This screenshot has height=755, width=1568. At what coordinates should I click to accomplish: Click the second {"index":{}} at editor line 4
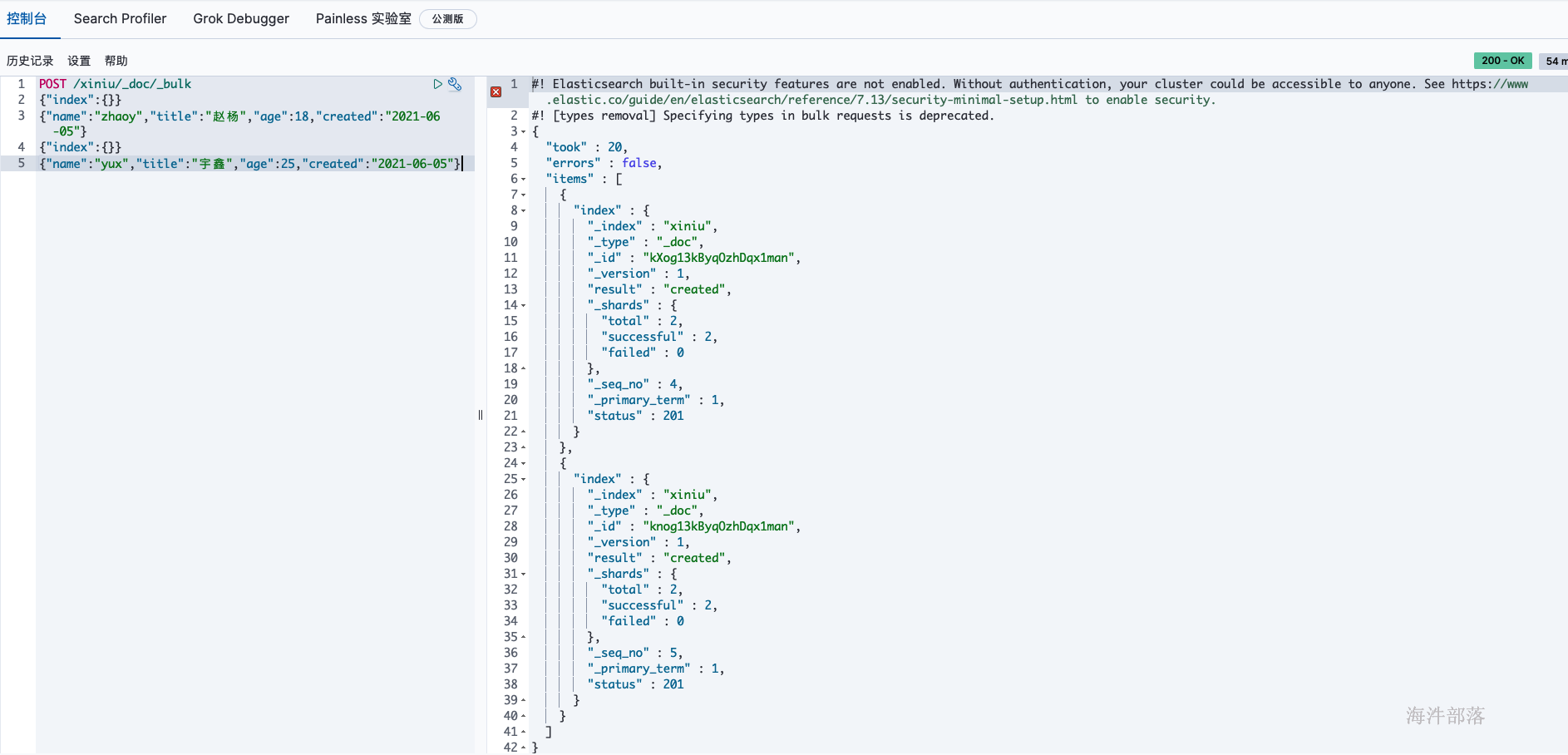tap(81, 147)
